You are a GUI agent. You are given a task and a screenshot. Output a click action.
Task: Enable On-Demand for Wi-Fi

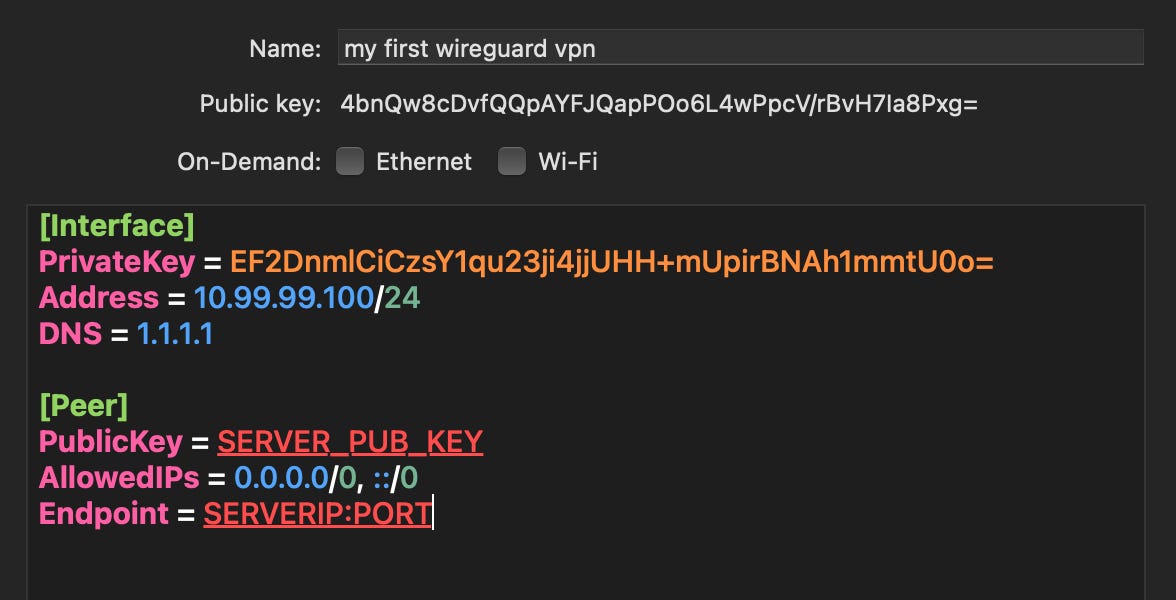click(x=512, y=161)
